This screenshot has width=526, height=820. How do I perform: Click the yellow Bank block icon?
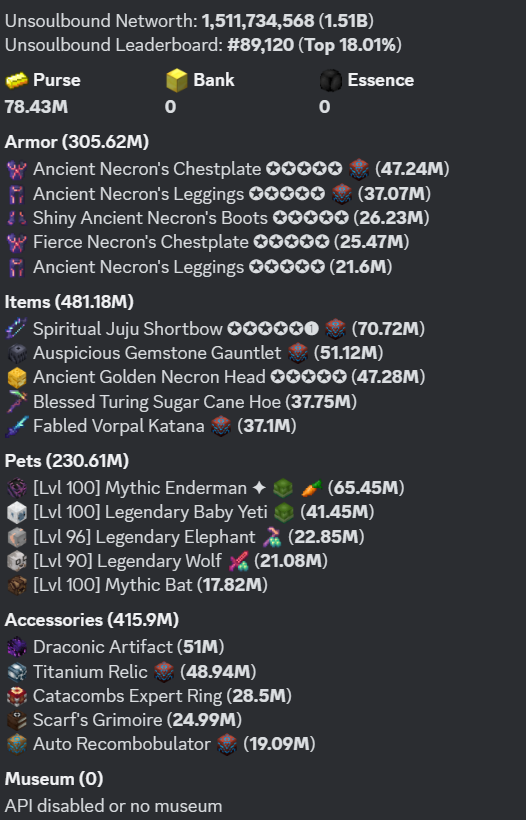(177, 81)
